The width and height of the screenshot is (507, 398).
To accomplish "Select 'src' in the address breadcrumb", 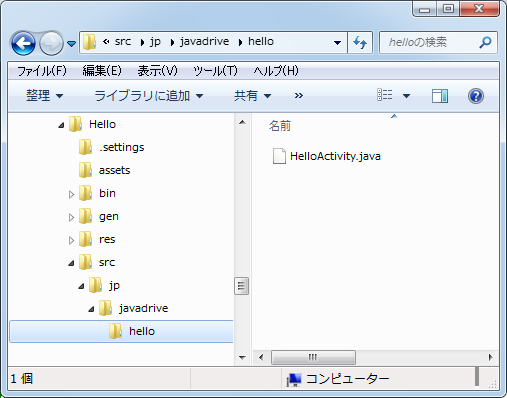I will click(123, 42).
